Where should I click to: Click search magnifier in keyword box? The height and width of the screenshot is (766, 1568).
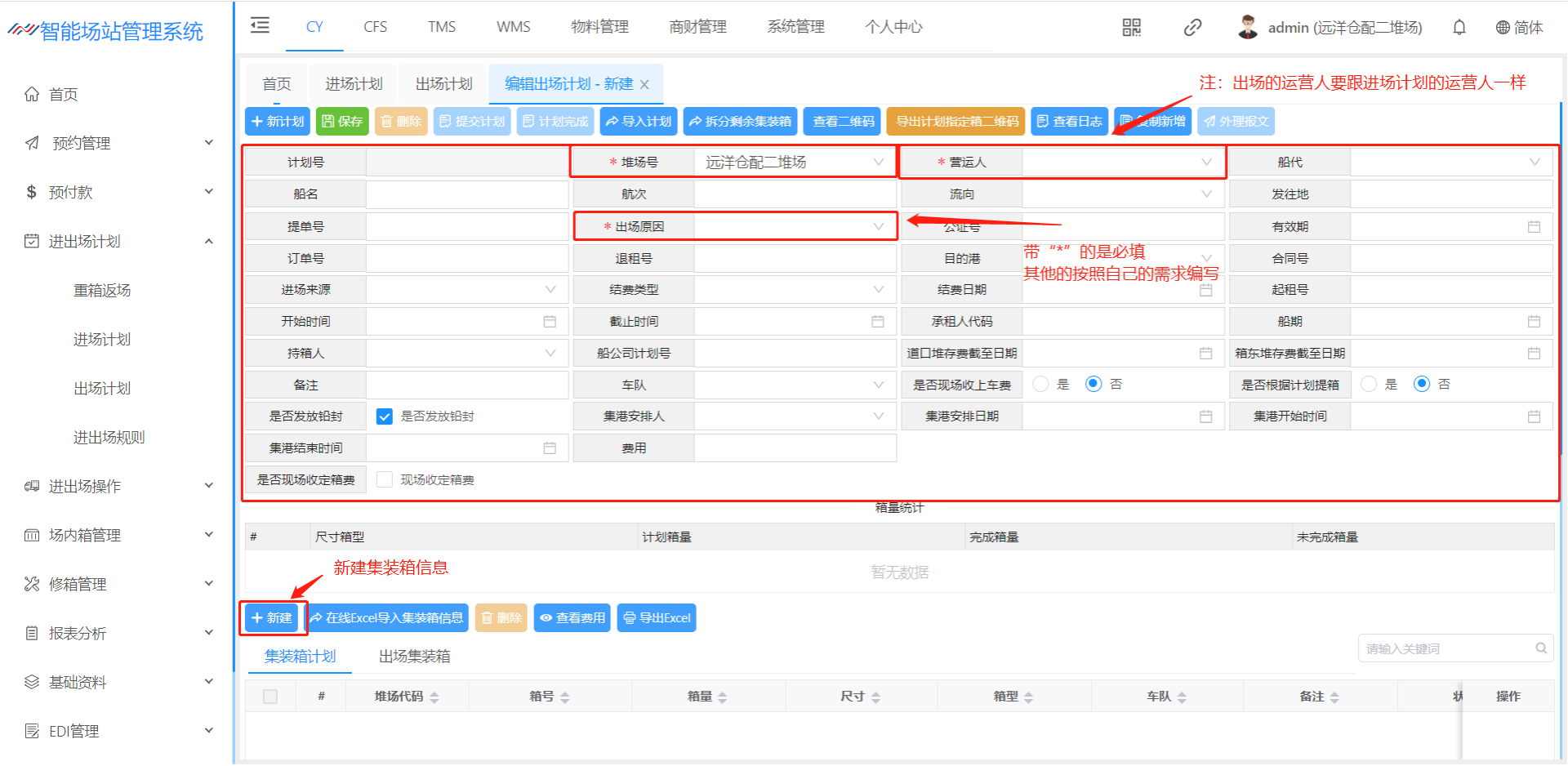[x=1540, y=648]
